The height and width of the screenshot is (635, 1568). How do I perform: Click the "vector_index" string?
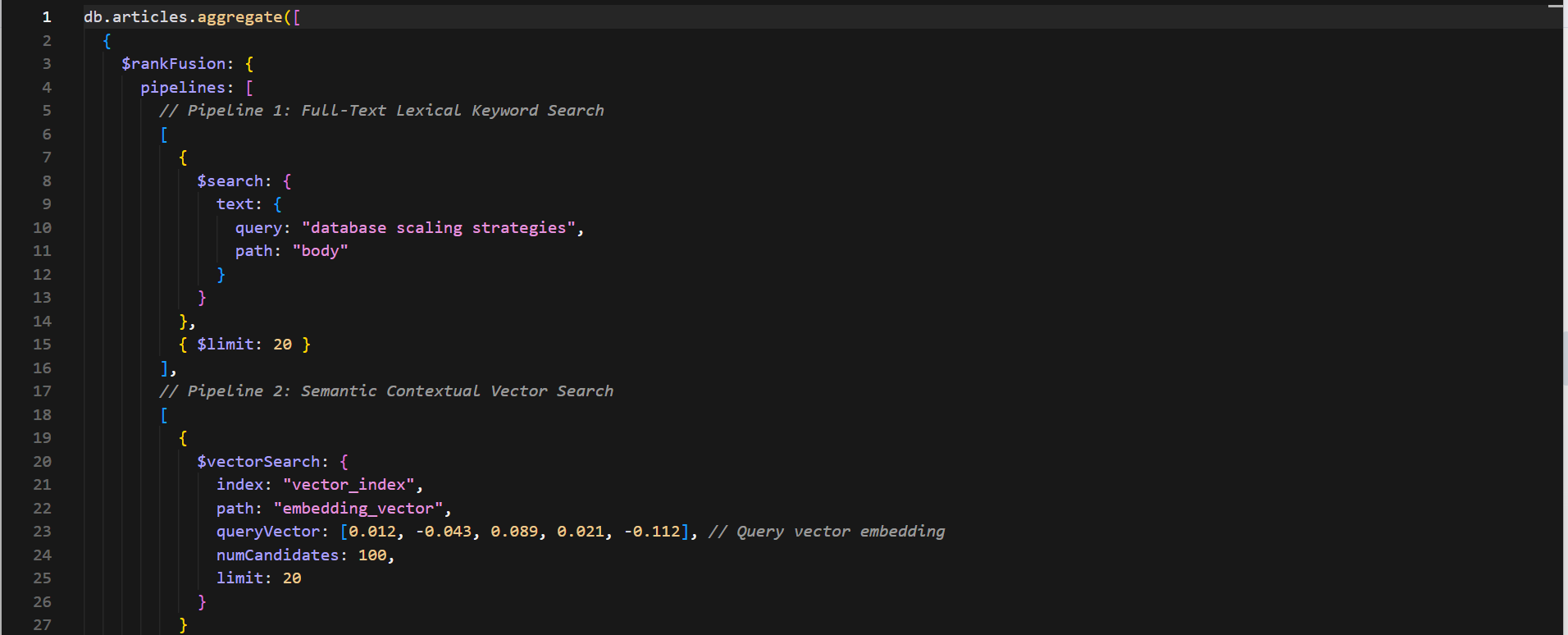click(349, 485)
